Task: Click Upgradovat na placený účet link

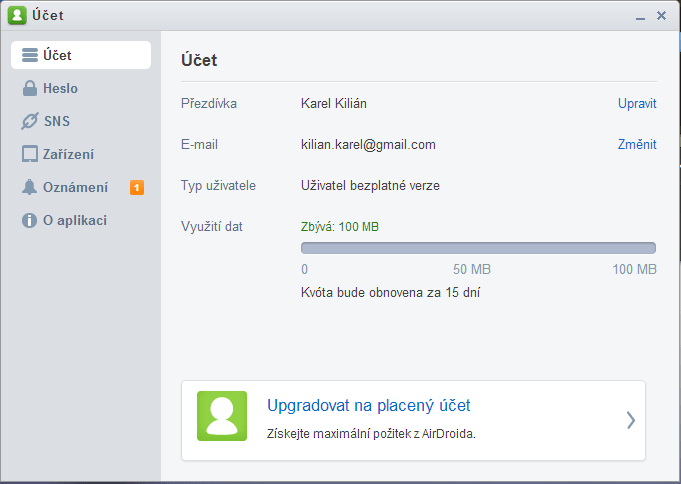Action: (x=368, y=405)
